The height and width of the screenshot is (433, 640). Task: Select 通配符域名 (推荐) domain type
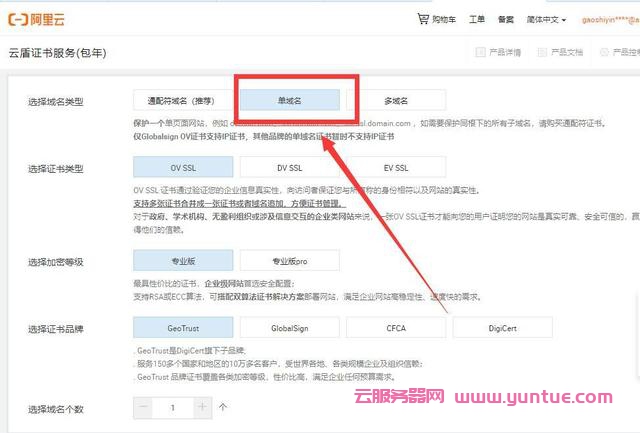[182, 100]
